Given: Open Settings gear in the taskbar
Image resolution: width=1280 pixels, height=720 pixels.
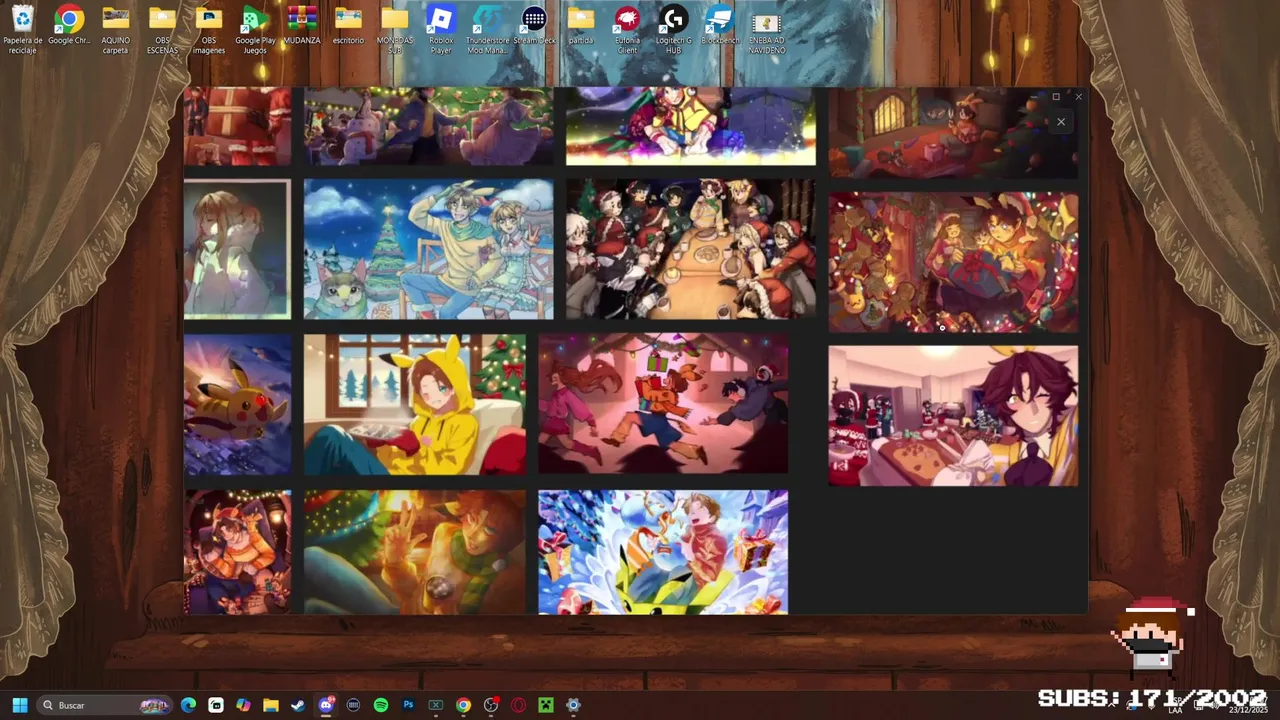Looking at the screenshot, I should [573, 705].
